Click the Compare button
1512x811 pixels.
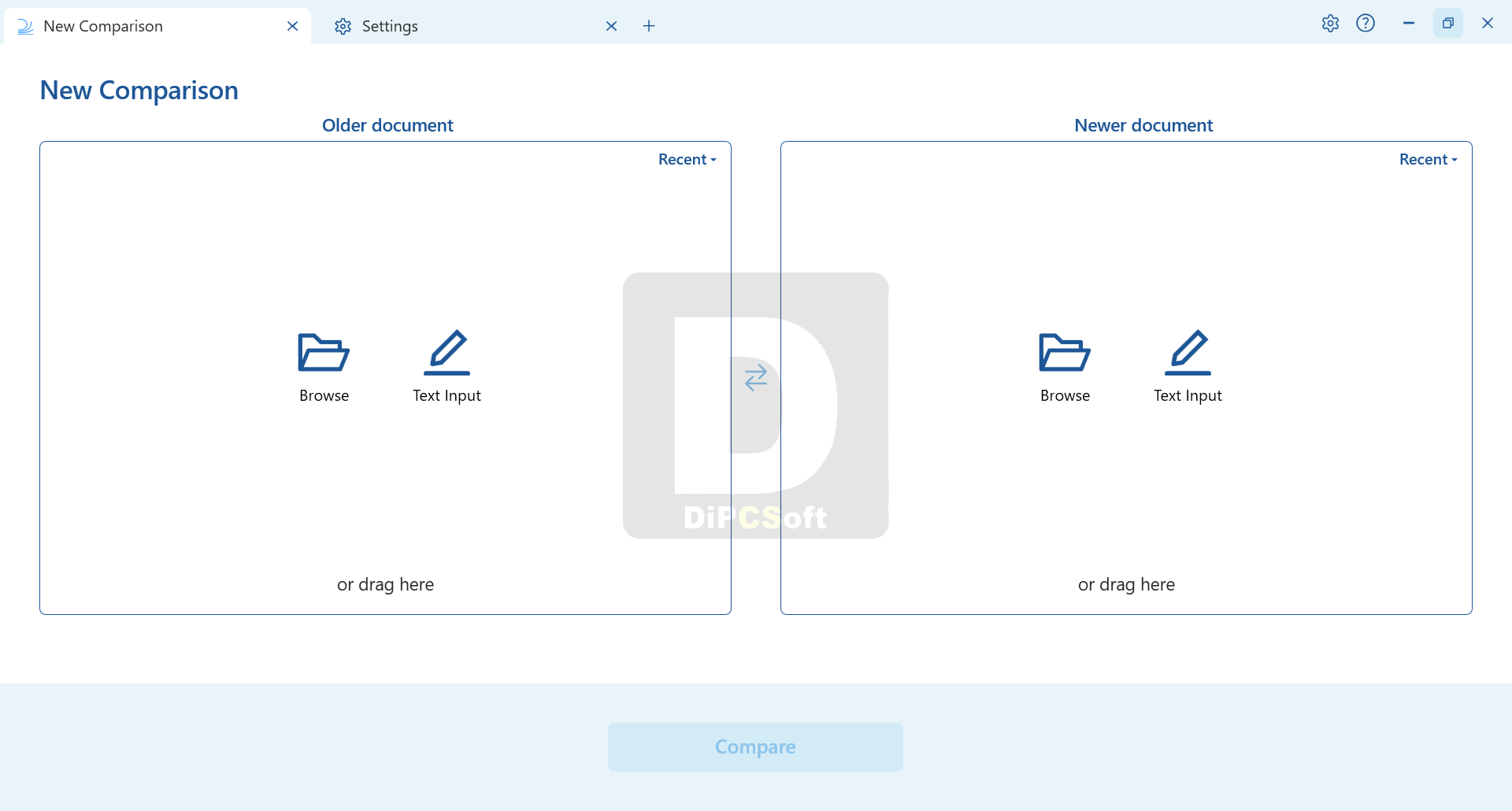[755, 746]
